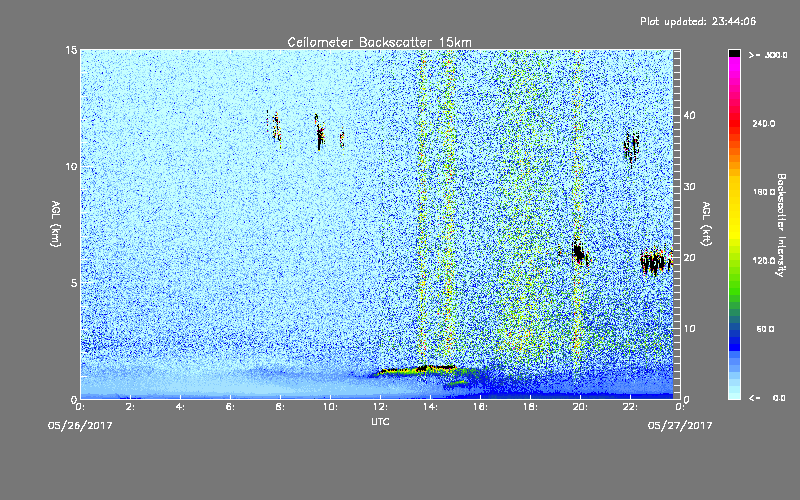800x500 pixels.
Task: Click the 30 label on the kft axis
Action: tap(689, 187)
